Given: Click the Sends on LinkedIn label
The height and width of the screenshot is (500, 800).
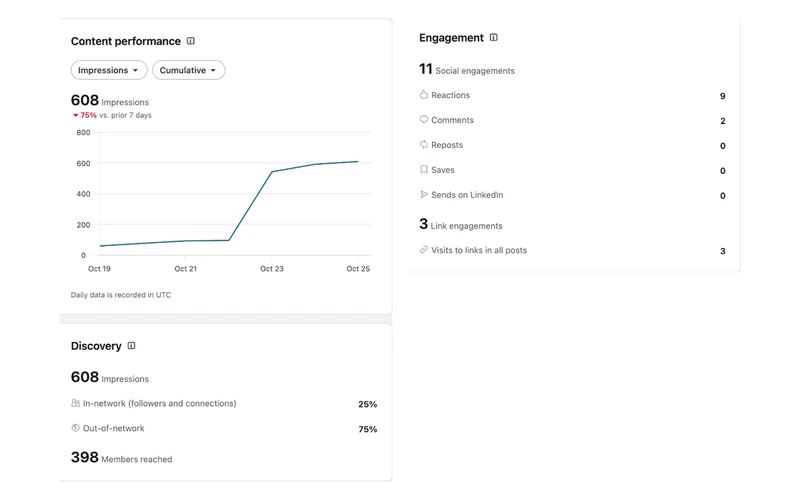Looking at the screenshot, I should [x=467, y=195].
